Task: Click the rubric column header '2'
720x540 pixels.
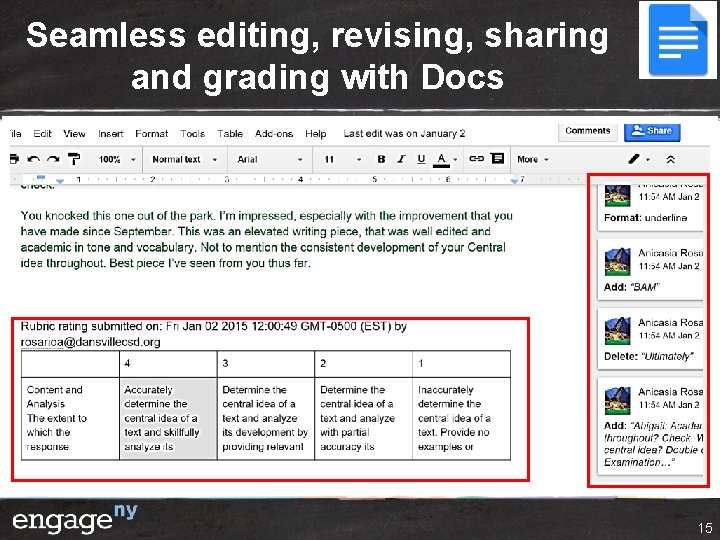Action: 364,364
